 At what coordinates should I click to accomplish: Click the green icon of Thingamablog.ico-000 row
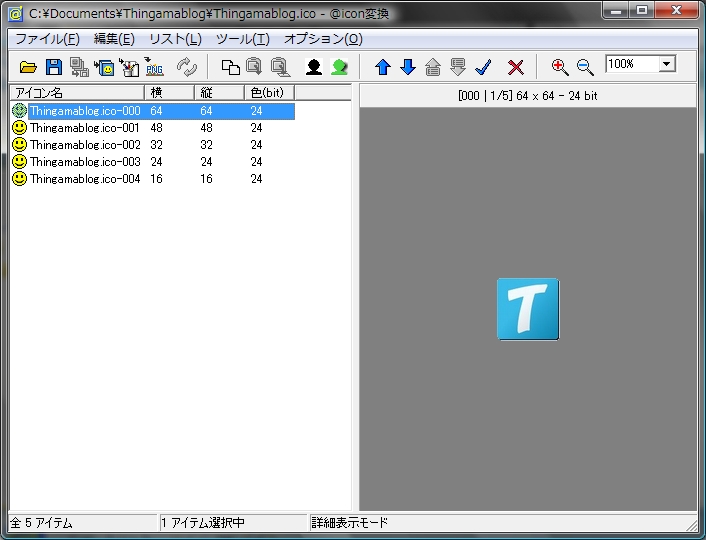click(19, 111)
